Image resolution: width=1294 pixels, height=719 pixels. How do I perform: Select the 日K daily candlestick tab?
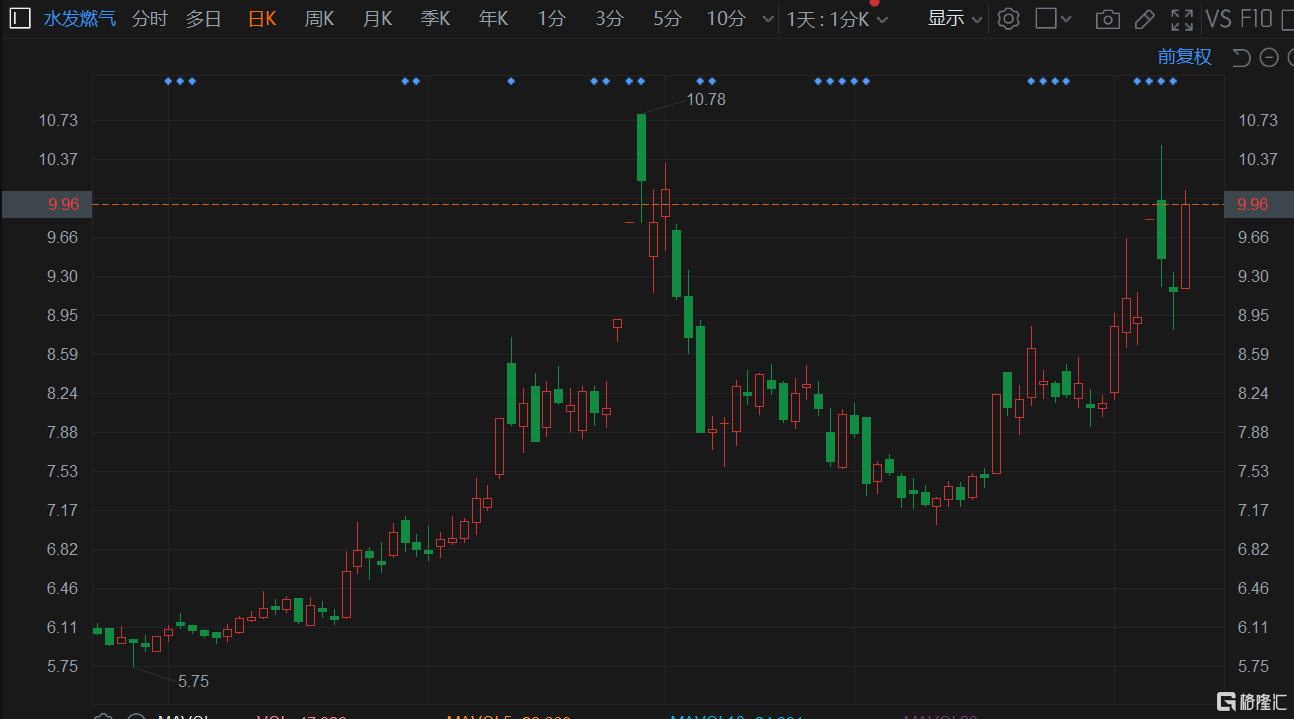[262, 18]
